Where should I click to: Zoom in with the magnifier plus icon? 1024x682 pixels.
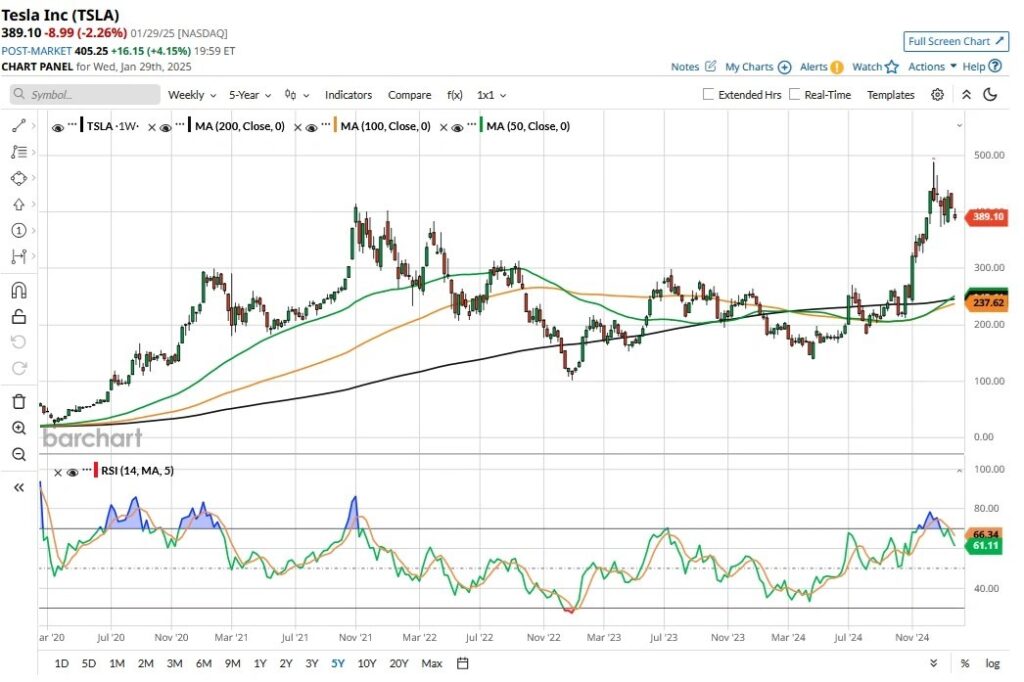click(18, 428)
